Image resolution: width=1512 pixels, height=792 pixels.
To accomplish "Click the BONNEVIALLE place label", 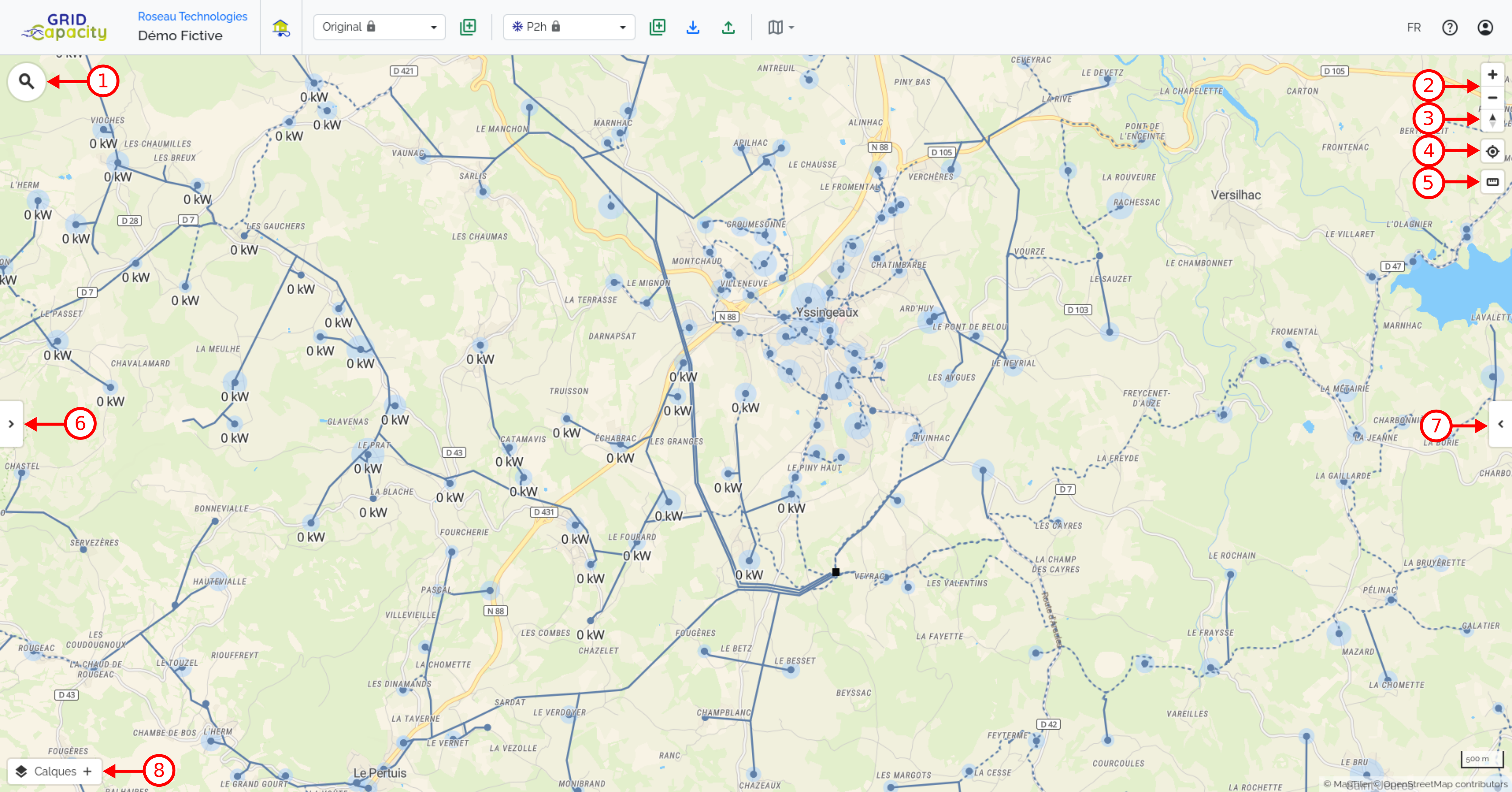I will pyautogui.click(x=221, y=508).
